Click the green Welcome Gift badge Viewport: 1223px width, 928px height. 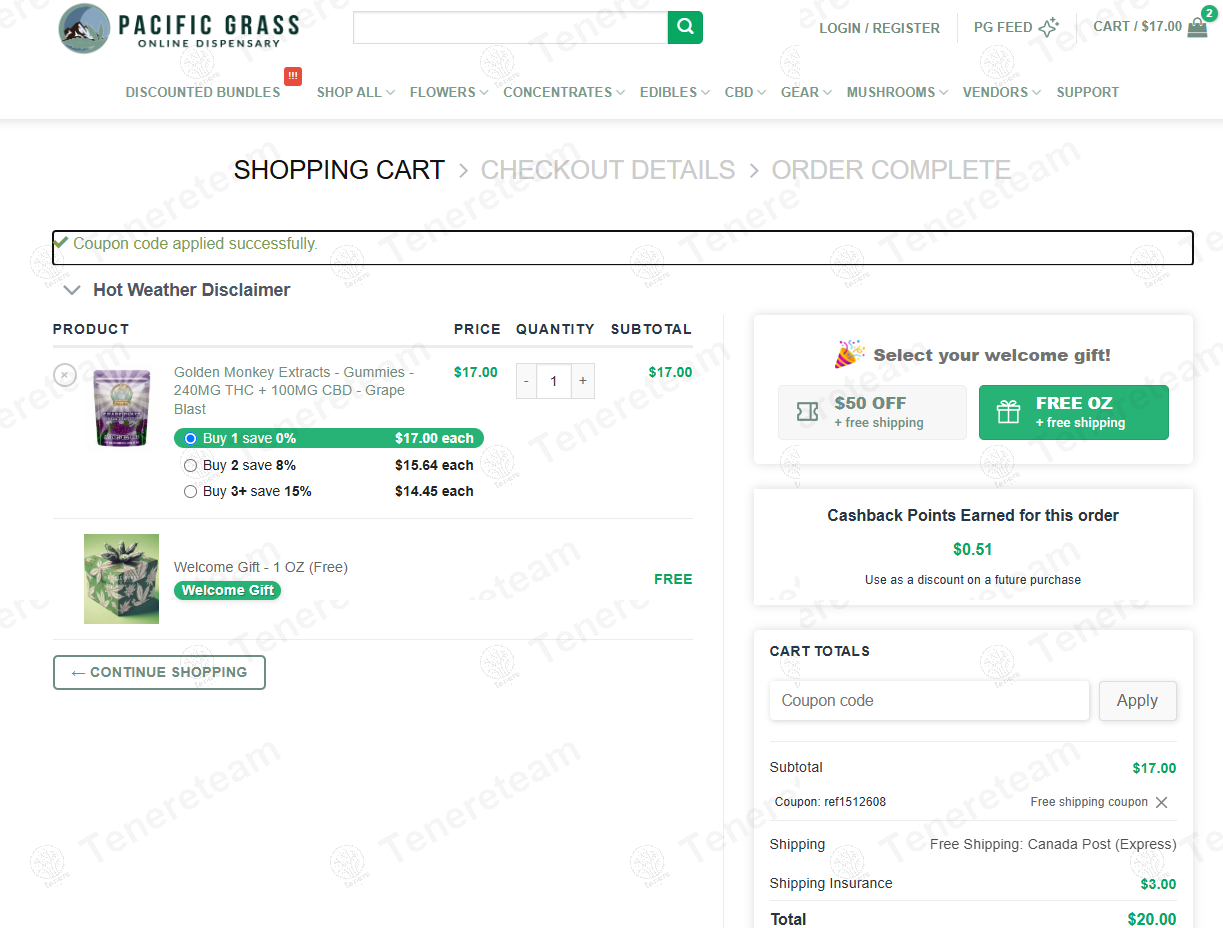click(227, 590)
